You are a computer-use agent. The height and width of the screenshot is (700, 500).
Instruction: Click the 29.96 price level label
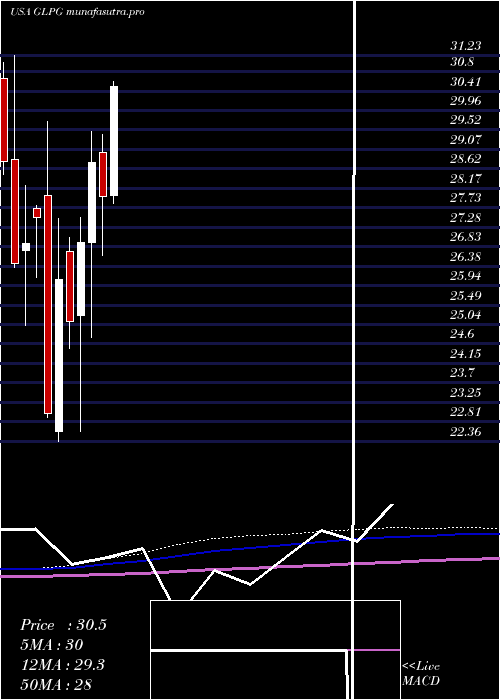click(x=466, y=101)
